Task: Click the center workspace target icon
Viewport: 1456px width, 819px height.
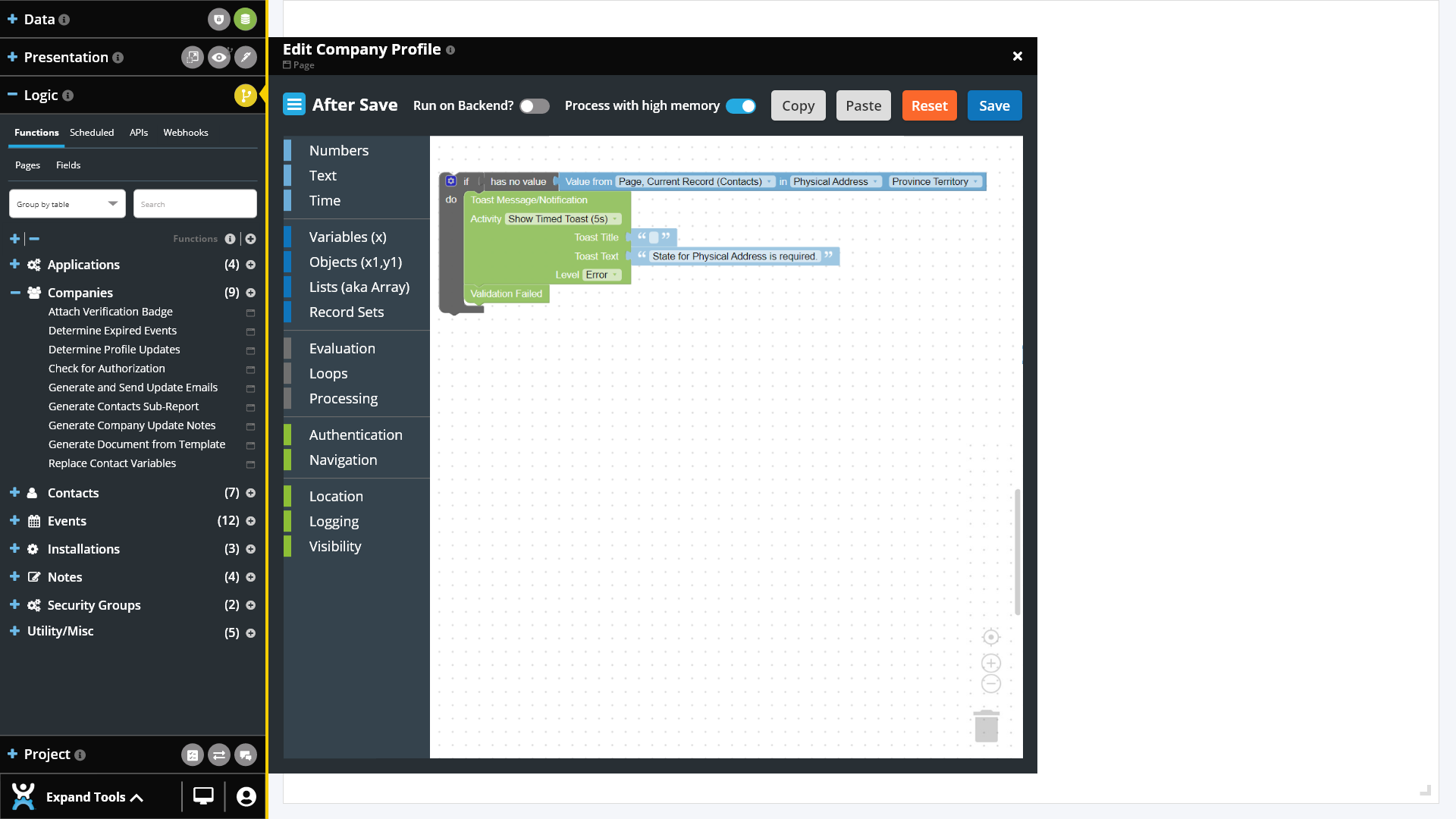Action: (x=990, y=637)
